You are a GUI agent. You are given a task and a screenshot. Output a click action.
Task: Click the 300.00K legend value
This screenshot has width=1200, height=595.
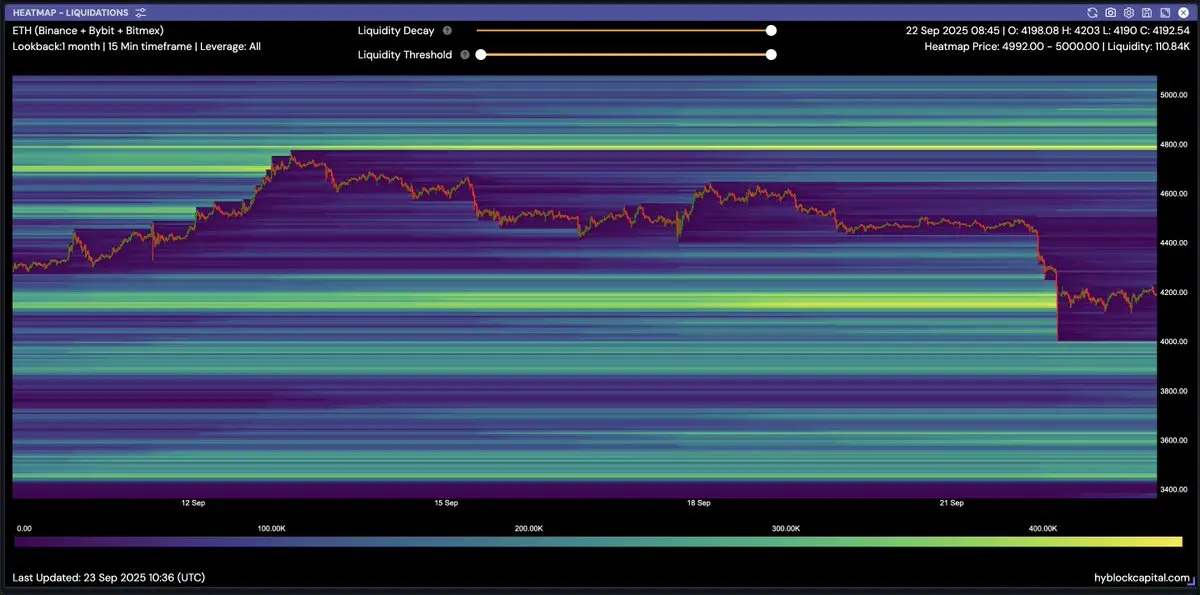[786, 527]
